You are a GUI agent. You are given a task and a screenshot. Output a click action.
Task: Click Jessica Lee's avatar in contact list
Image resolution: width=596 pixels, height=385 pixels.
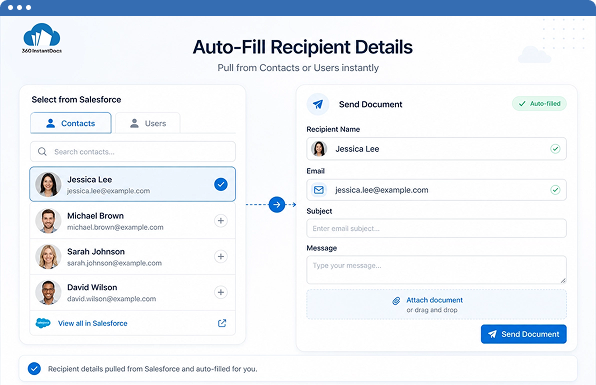pyautogui.click(x=48, y=184)
